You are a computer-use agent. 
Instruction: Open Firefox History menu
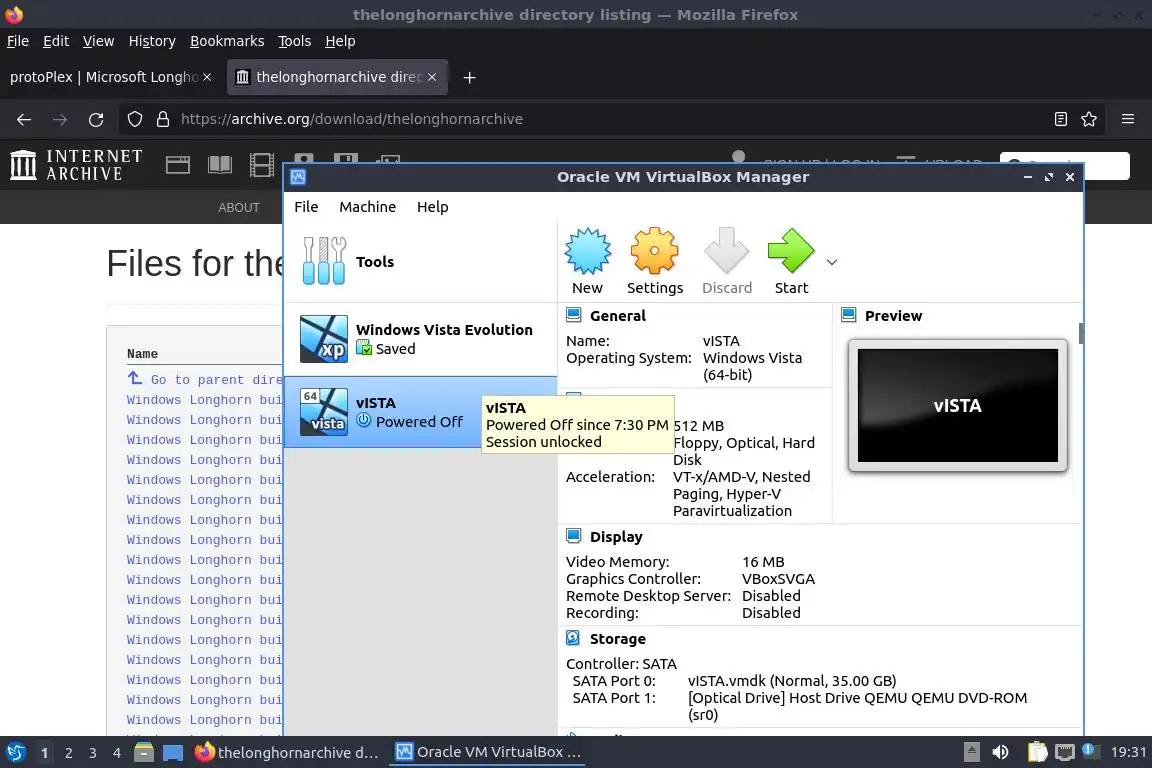(x=152, y=41)
